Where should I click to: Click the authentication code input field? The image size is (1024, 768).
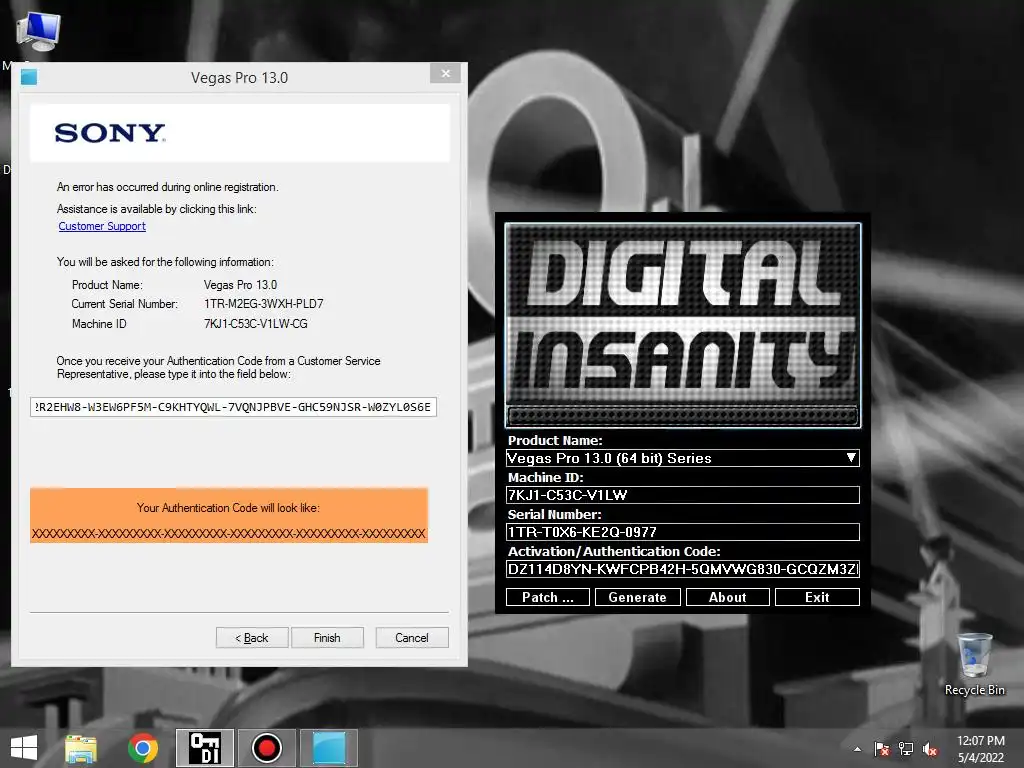(x=233, y=407)
